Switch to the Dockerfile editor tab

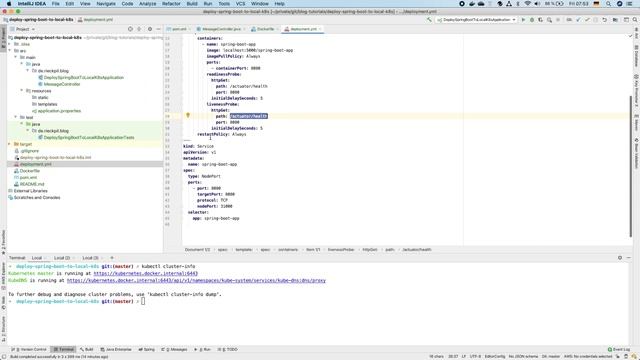click(x=265, y=29)
